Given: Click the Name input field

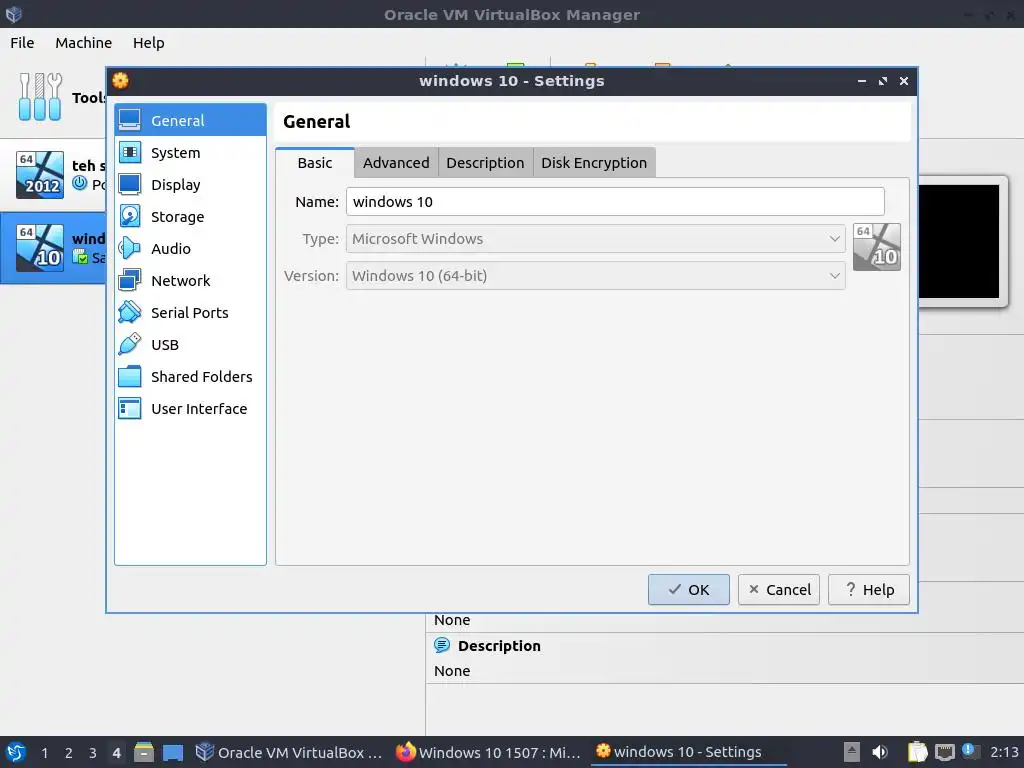Looking at the screenshot, I should click(x=615, y=202).
